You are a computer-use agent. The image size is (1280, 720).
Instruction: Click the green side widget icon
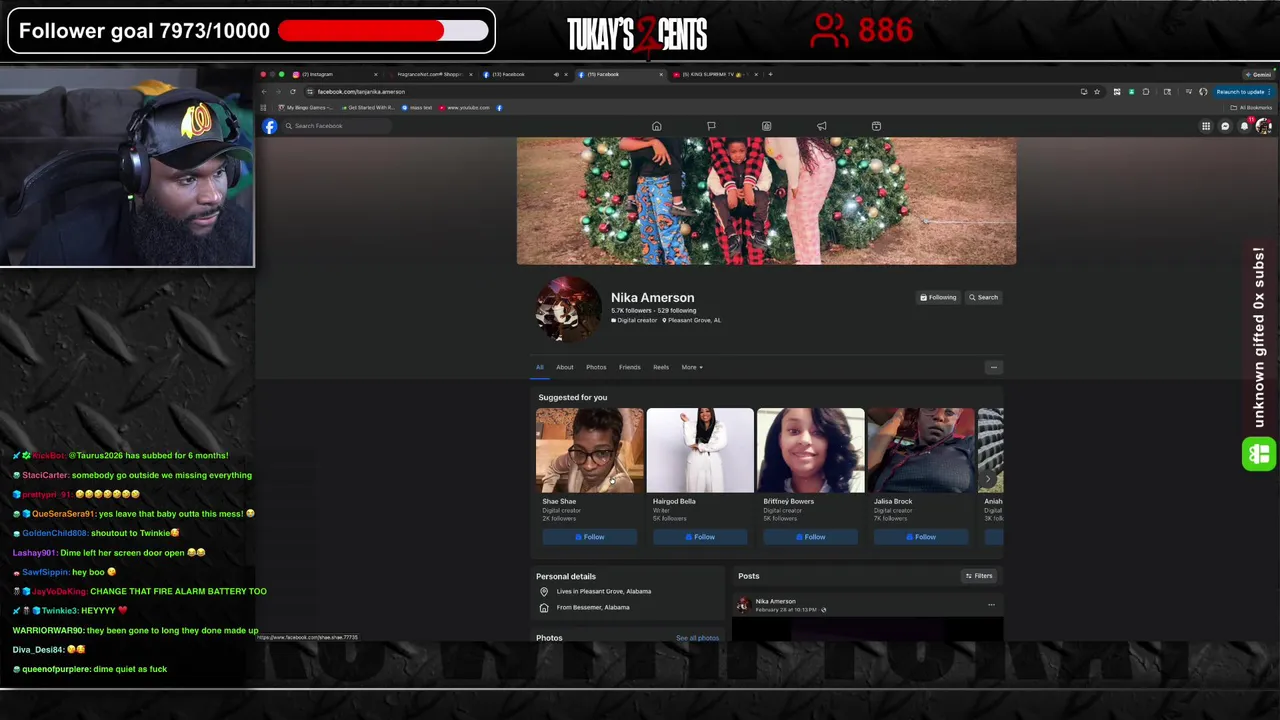tap(1259, 455)
